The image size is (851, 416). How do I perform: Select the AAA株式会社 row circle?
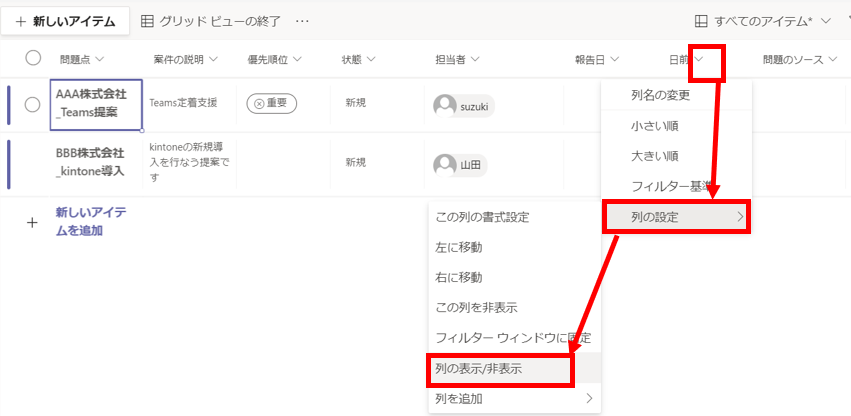click(33, 105)
